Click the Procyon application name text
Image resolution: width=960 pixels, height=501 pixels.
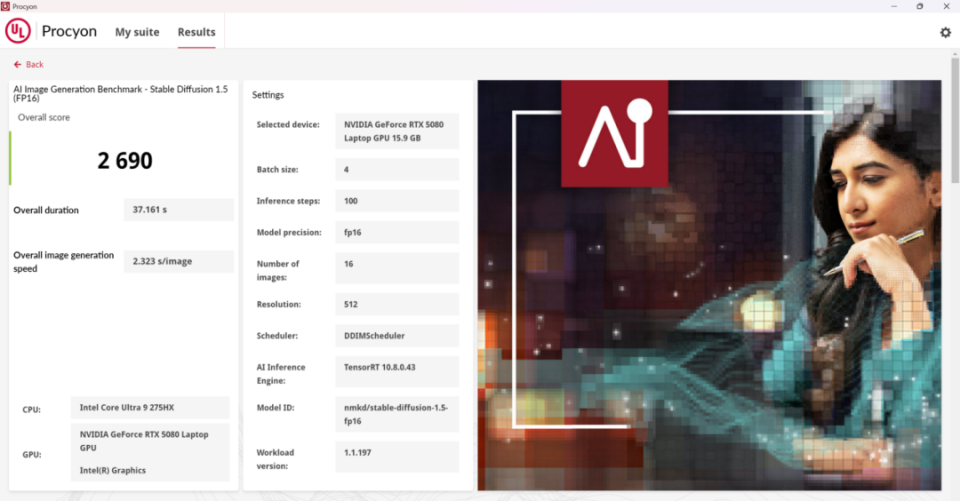(69, 31)
